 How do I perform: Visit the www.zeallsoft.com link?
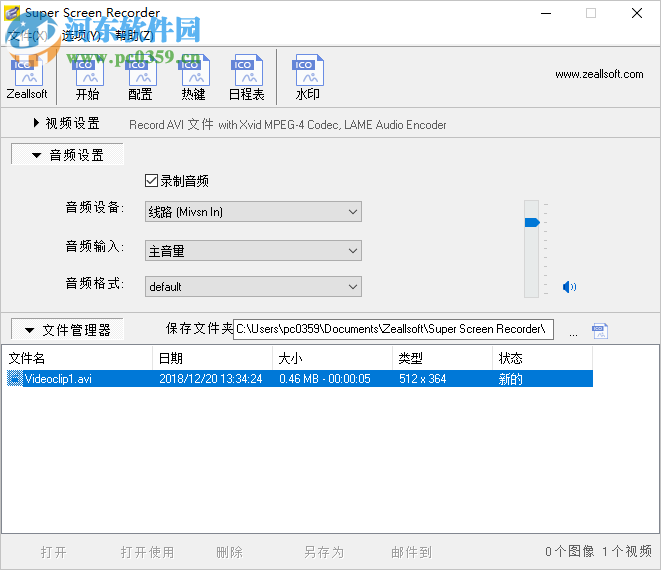click(599, 74)
